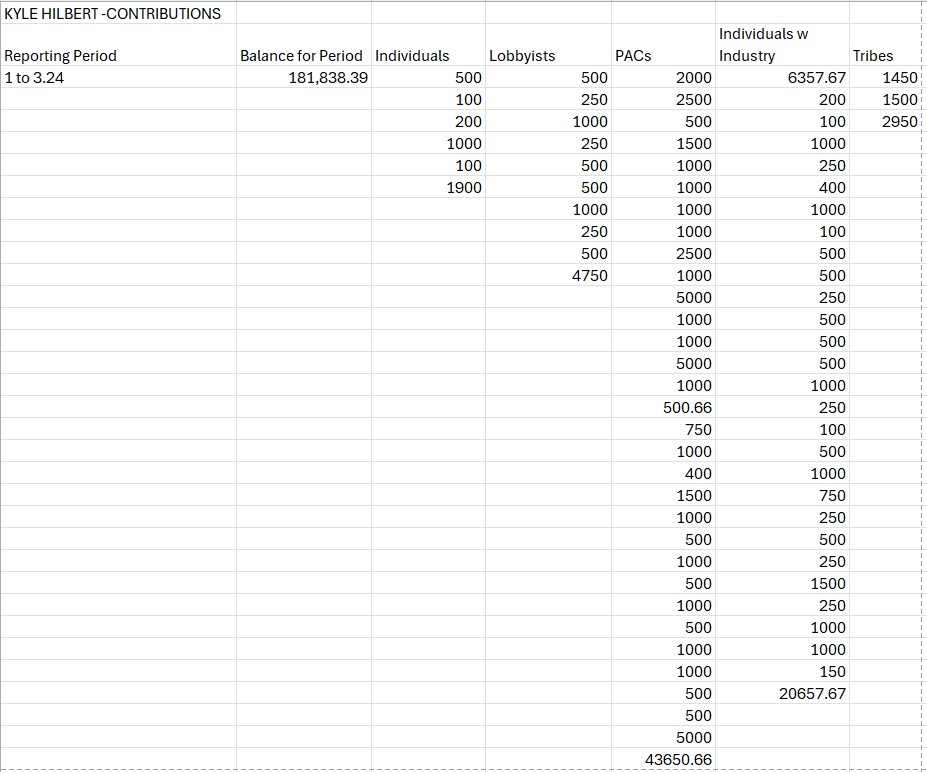Click the Tribes total cell 2950
This screenshot has height=772, width=927.
pos(900,122)
